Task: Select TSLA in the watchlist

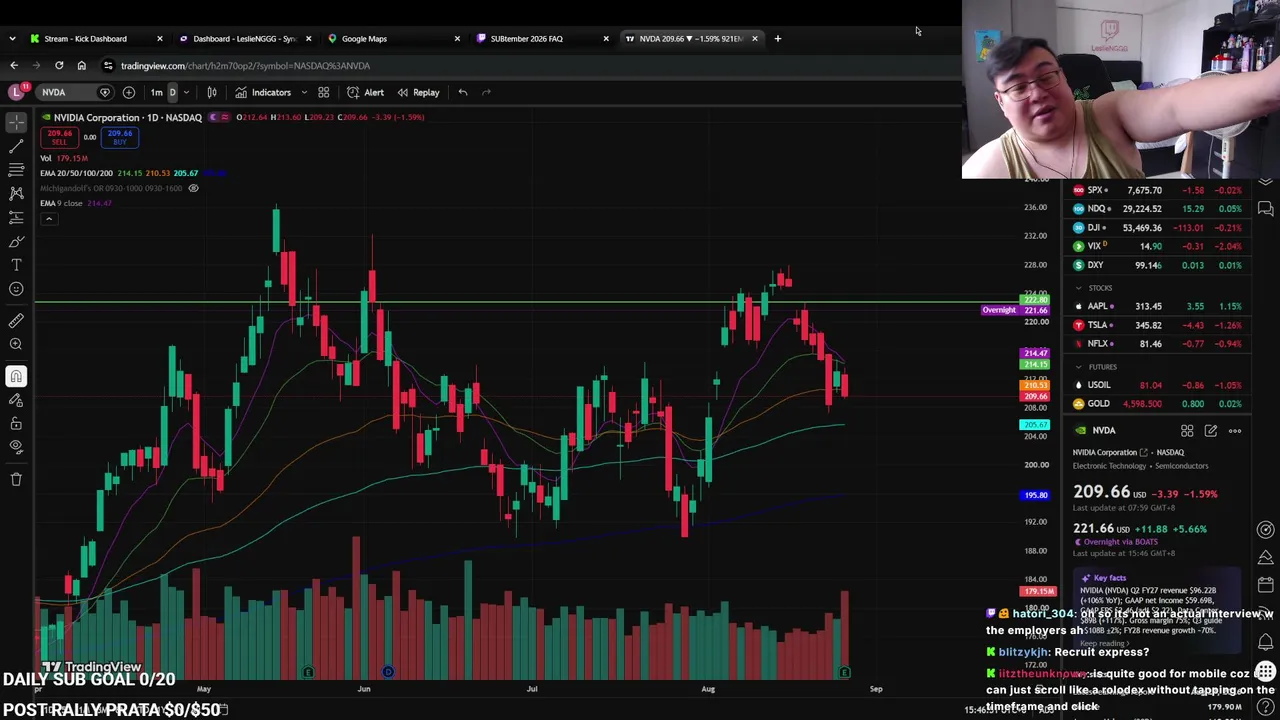Action: (x=1158, y=325)
